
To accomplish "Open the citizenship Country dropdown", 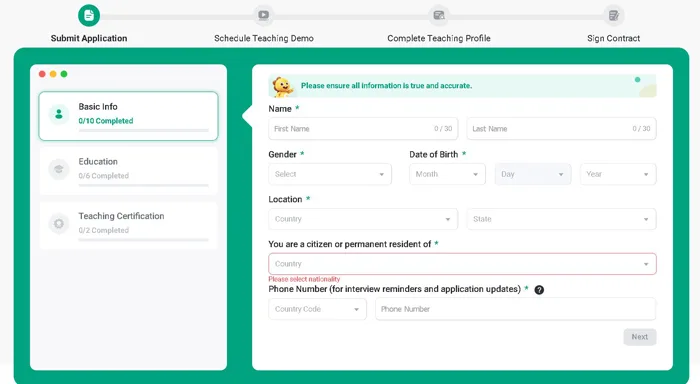I will click(462, 264).
